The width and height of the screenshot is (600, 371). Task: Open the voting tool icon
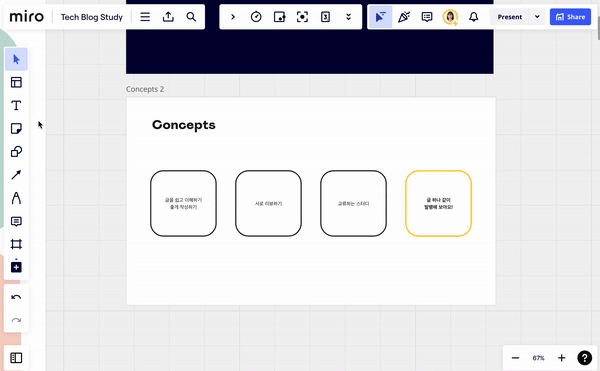click(x=325, y=17)
